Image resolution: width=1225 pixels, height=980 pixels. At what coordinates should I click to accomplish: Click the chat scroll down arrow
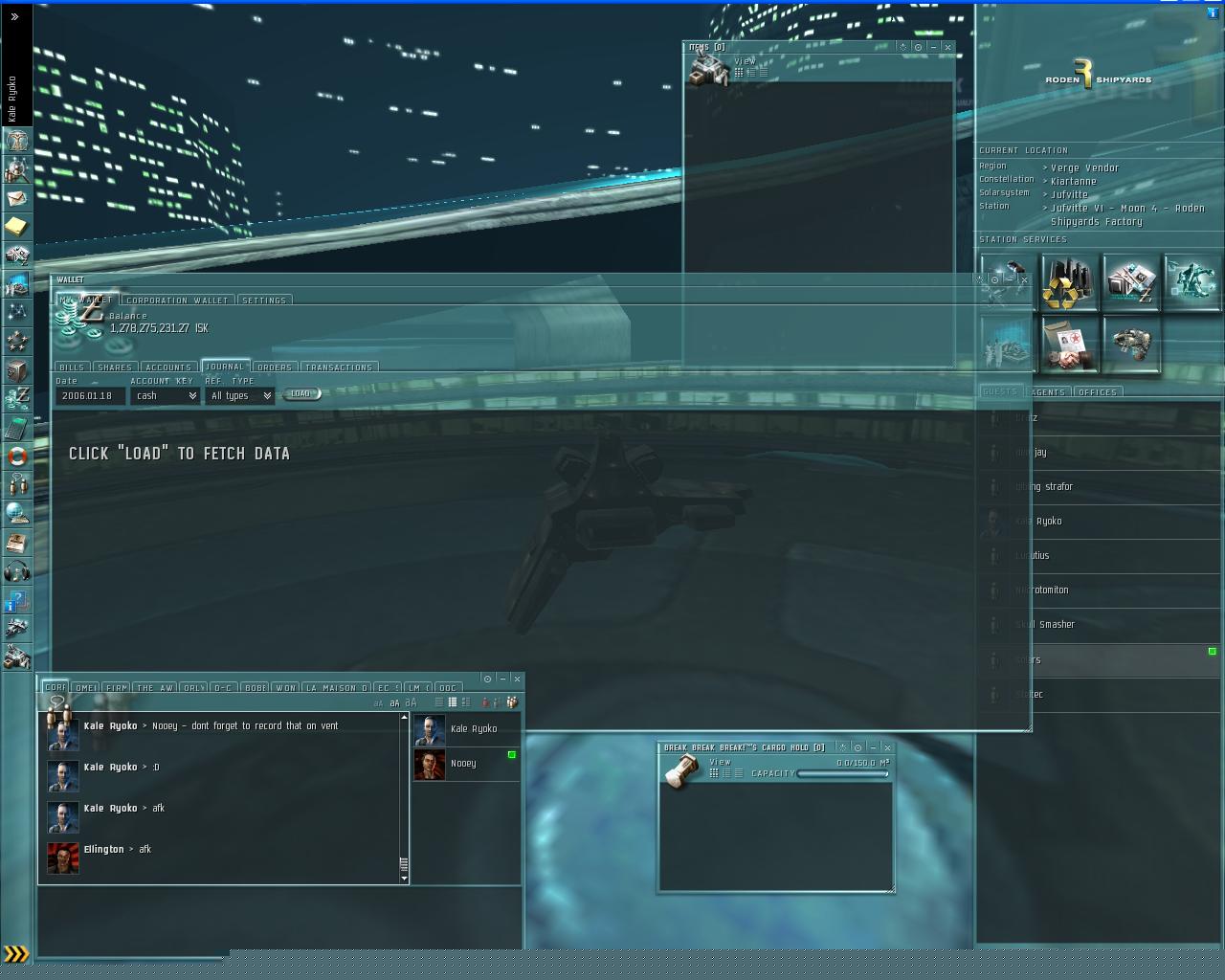pos(404,878)
